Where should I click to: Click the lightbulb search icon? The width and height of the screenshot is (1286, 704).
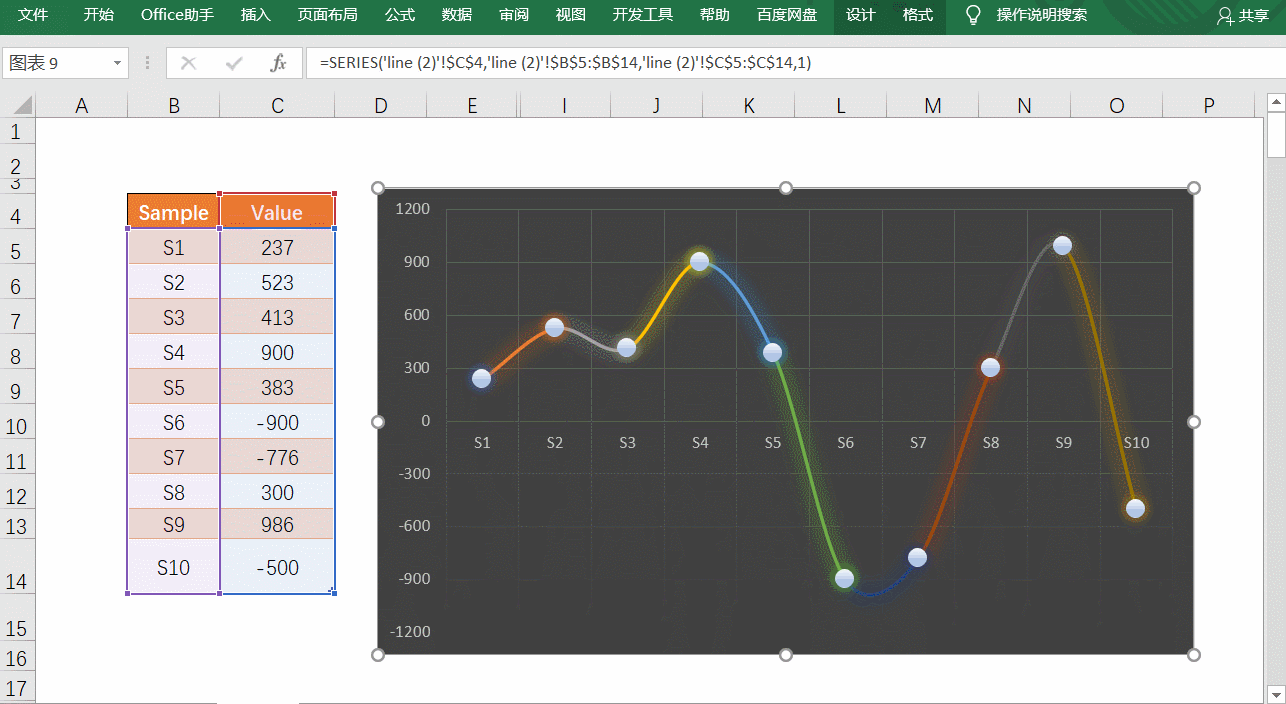coord(972,15)
